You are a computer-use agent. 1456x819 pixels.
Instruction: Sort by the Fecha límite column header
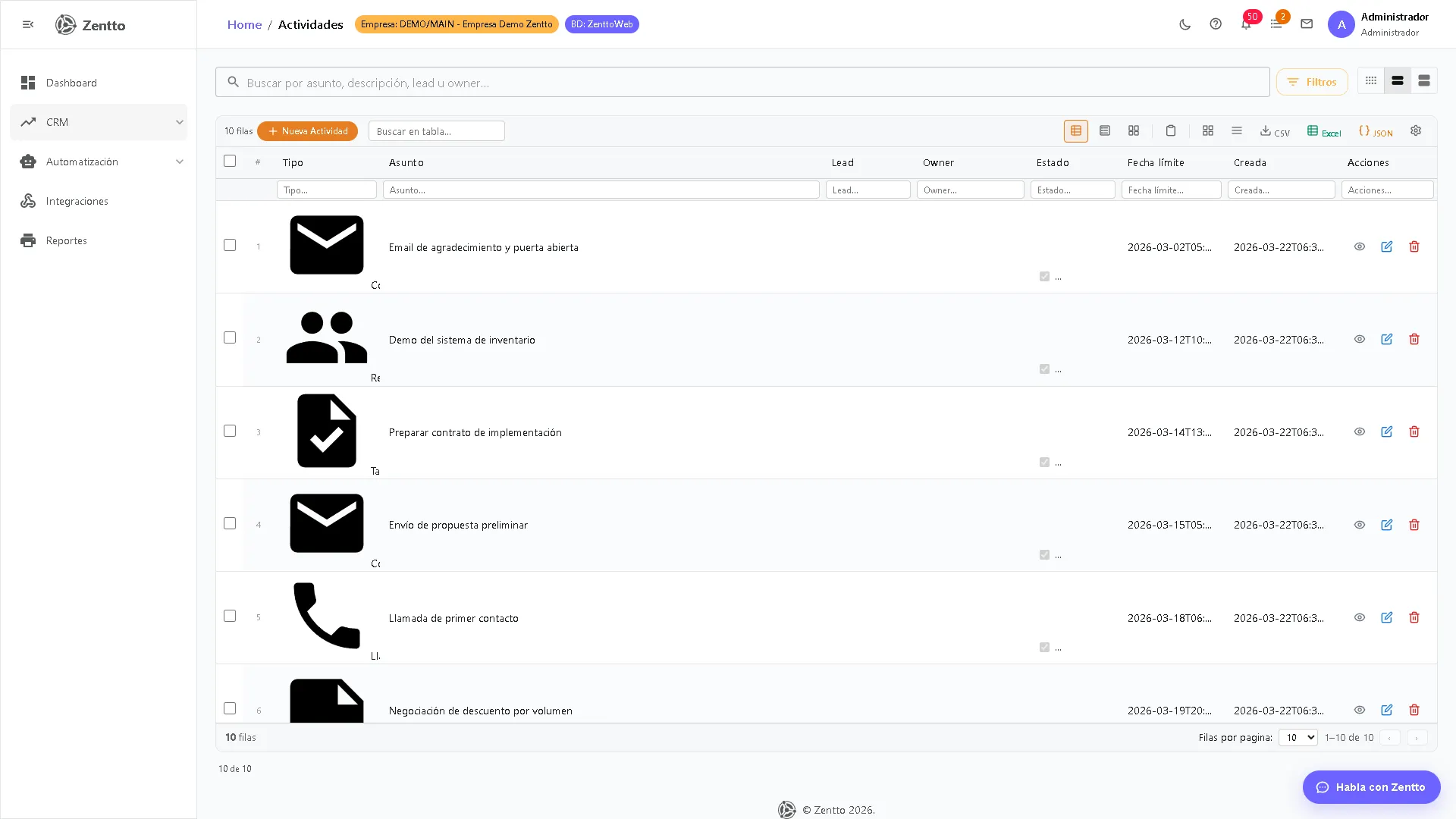coord(1156,162)
